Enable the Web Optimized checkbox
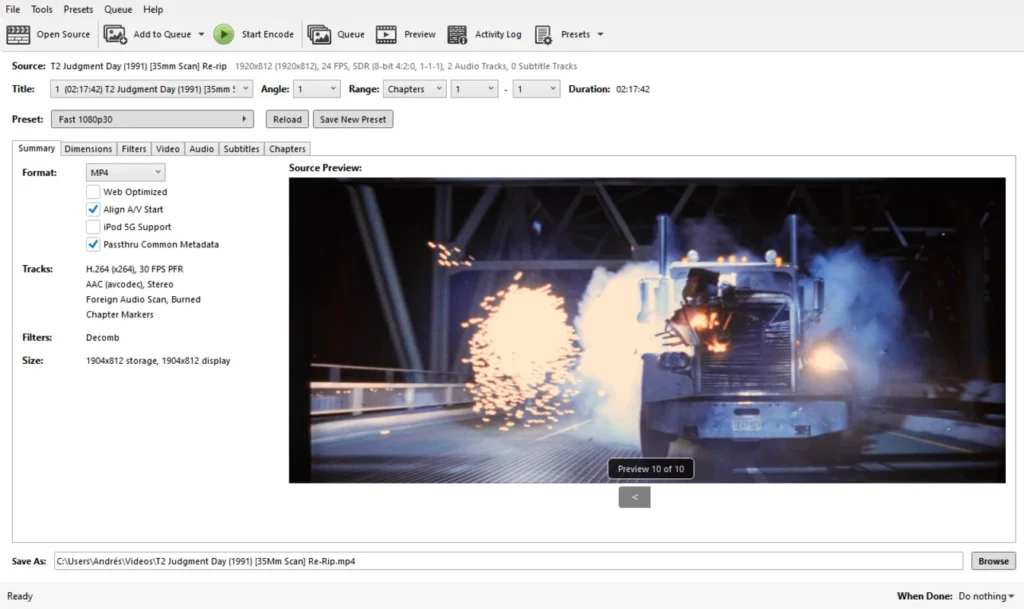This screenshot has height=609, width=1024. click(93, 192)
